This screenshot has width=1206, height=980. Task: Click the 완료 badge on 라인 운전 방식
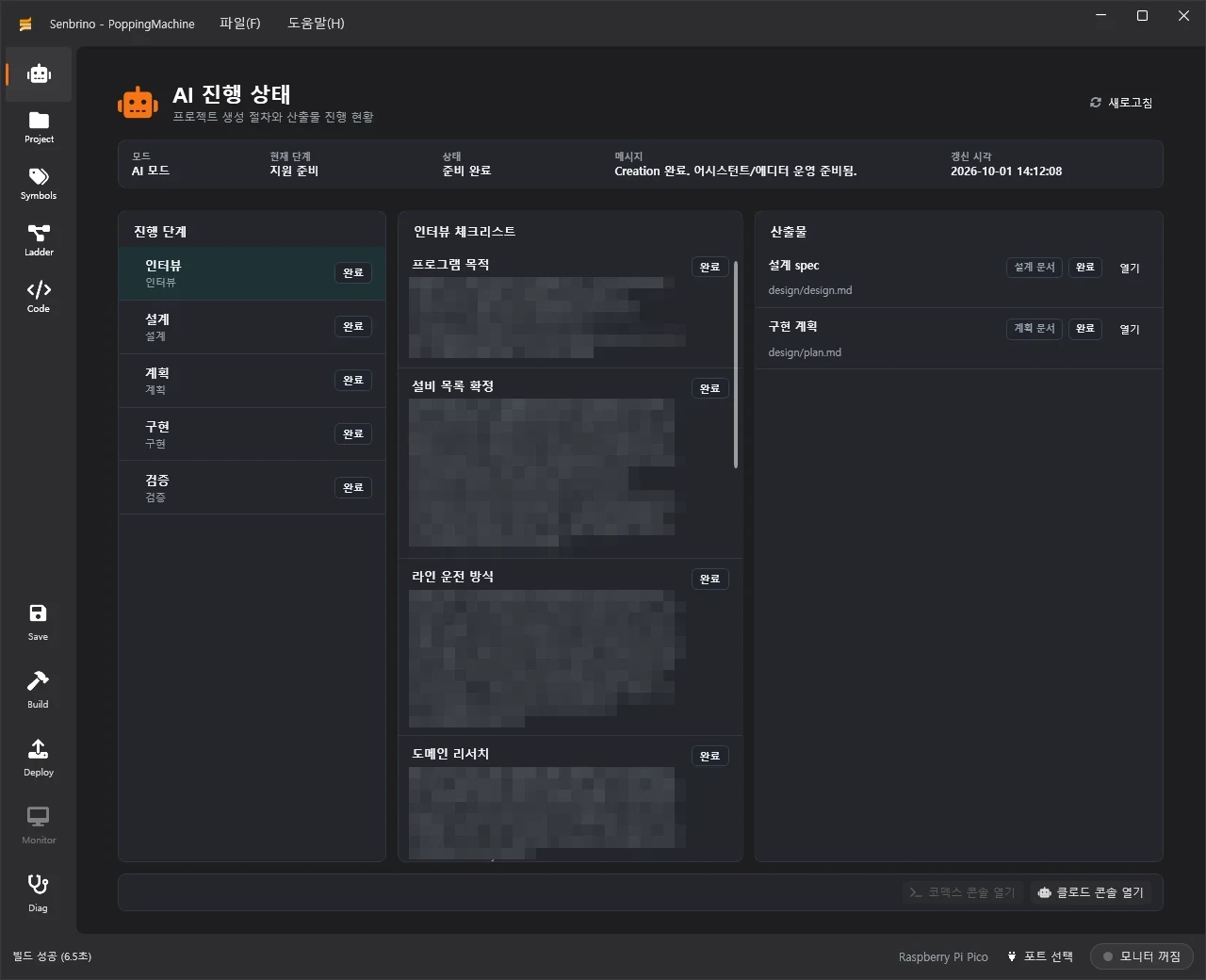710,579
